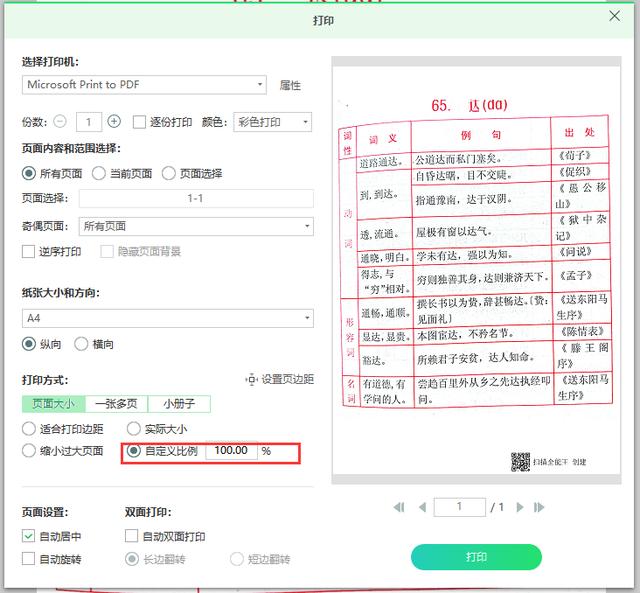
Task: Go to next preview page
Action: 520,507
